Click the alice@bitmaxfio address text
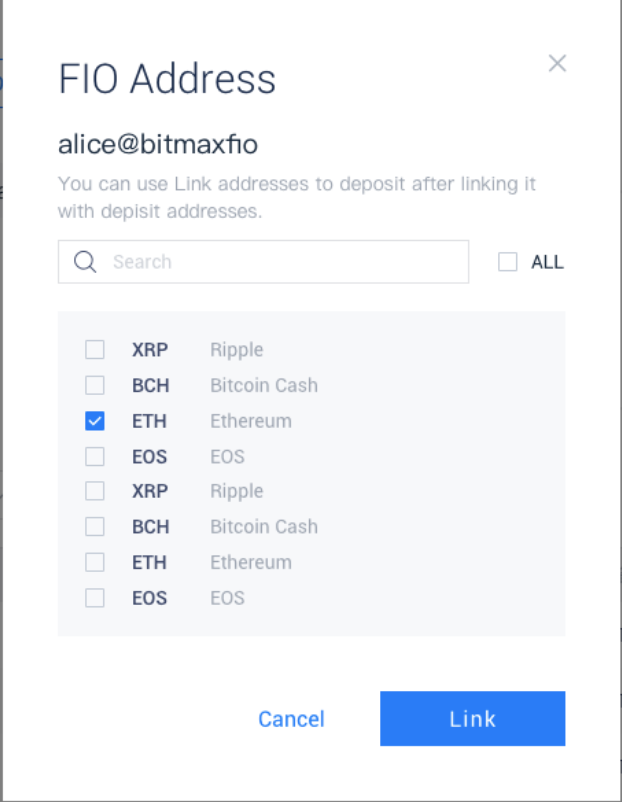Screen dimensions: 622x802 (x=158, y=145)
